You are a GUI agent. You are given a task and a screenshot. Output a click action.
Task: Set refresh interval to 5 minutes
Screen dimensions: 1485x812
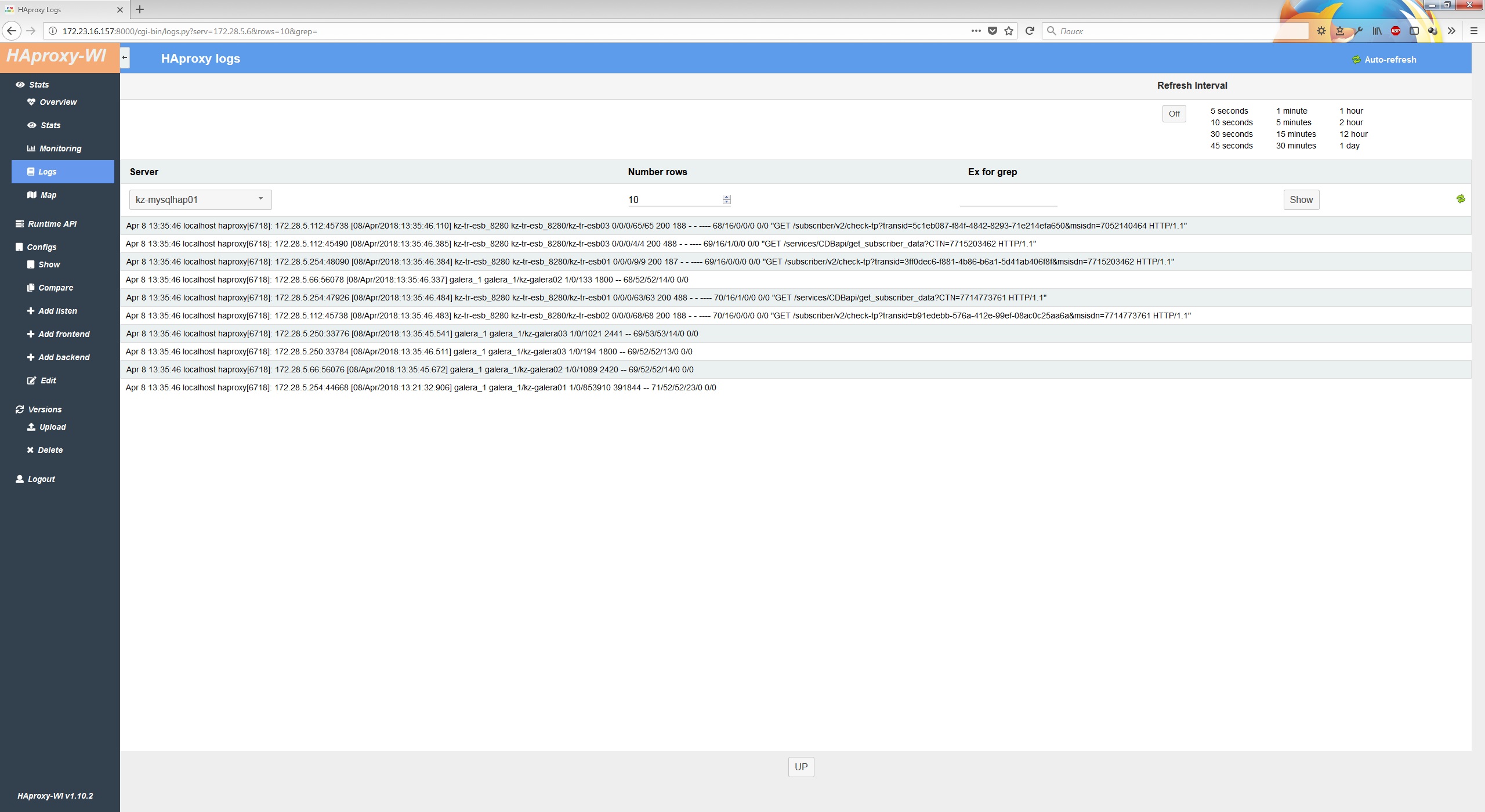coord(1294,122)
